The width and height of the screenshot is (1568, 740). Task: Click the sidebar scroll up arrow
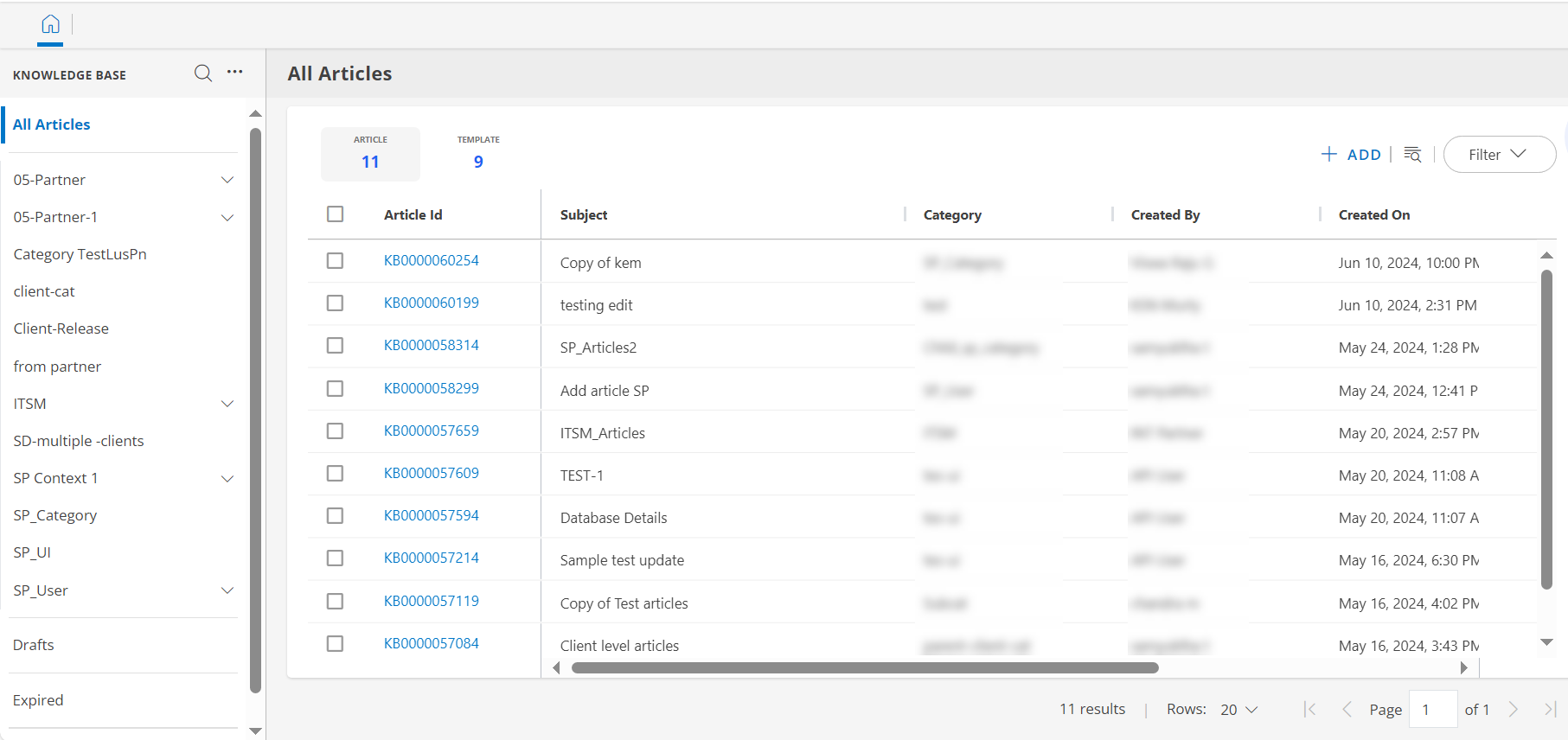click(255, 114)
